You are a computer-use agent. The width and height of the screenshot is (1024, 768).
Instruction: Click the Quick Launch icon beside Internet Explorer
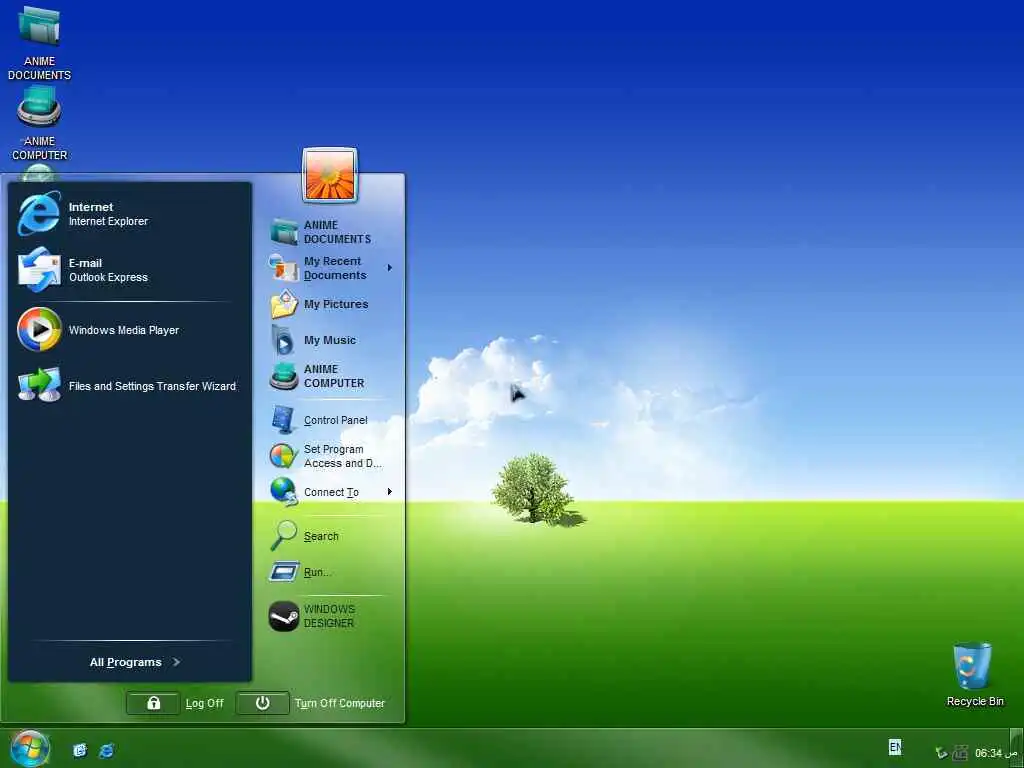[80, 750]
